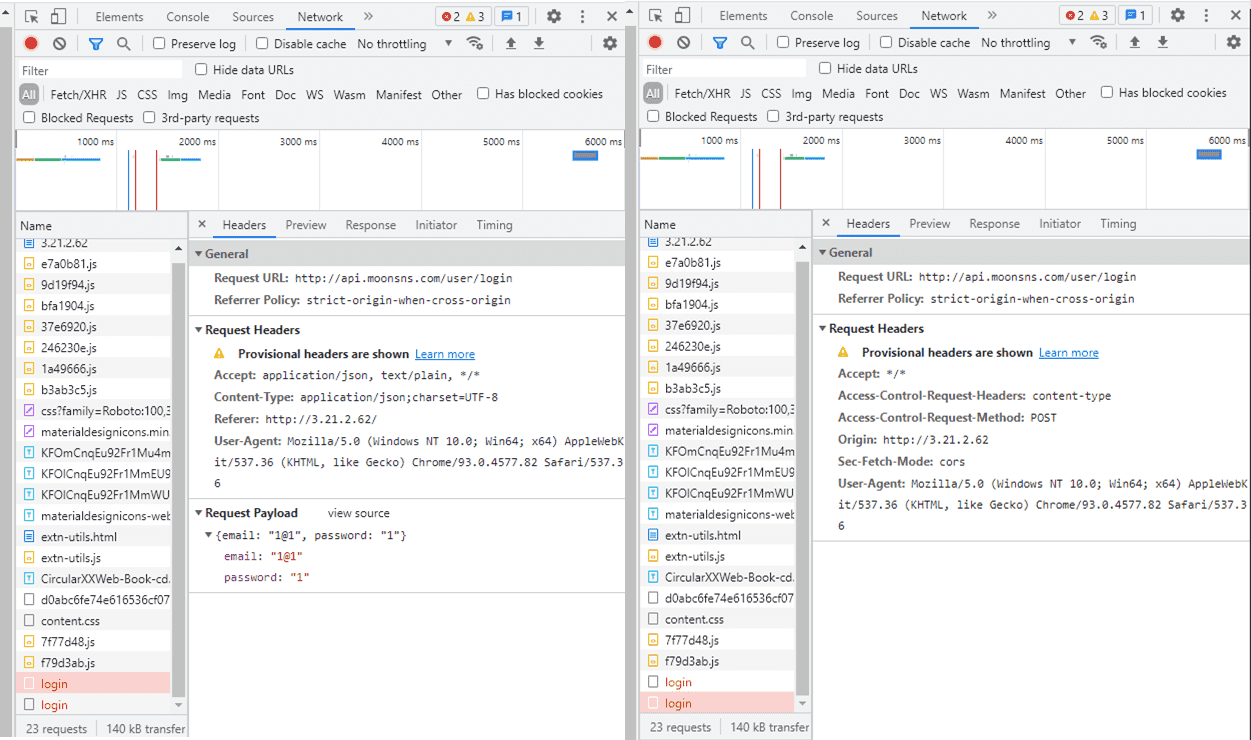Viewport: 1251px width, 740px height.
Task: Show more tabs chevron in left DevTools panel
Action: [x=368, y=17]
